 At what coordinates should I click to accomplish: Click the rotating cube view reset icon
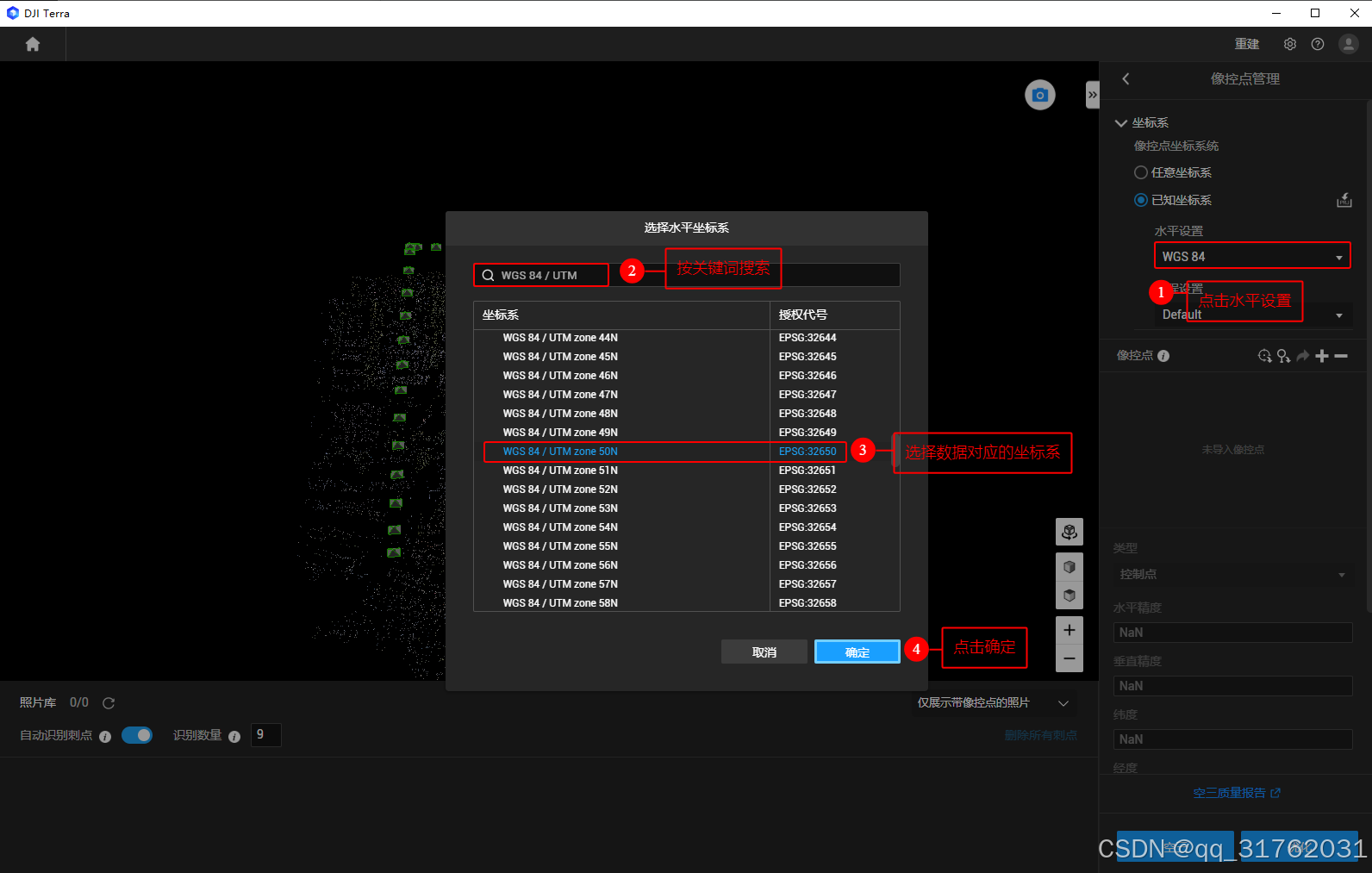pyautogui.click(x=1070, y=532)
